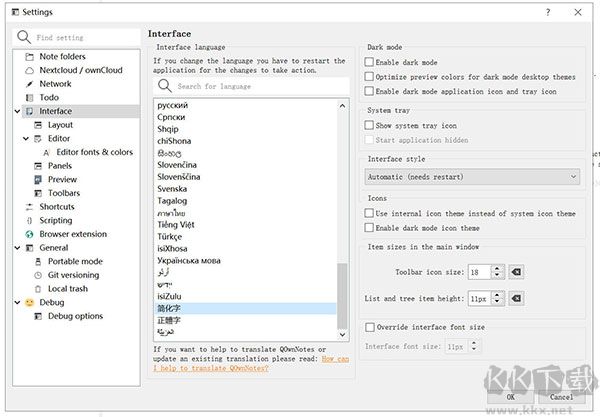The width and height of the screenshot is (600, 417).
Task: Select Portable mode in settings tree
Action: (x=75, y=261)
